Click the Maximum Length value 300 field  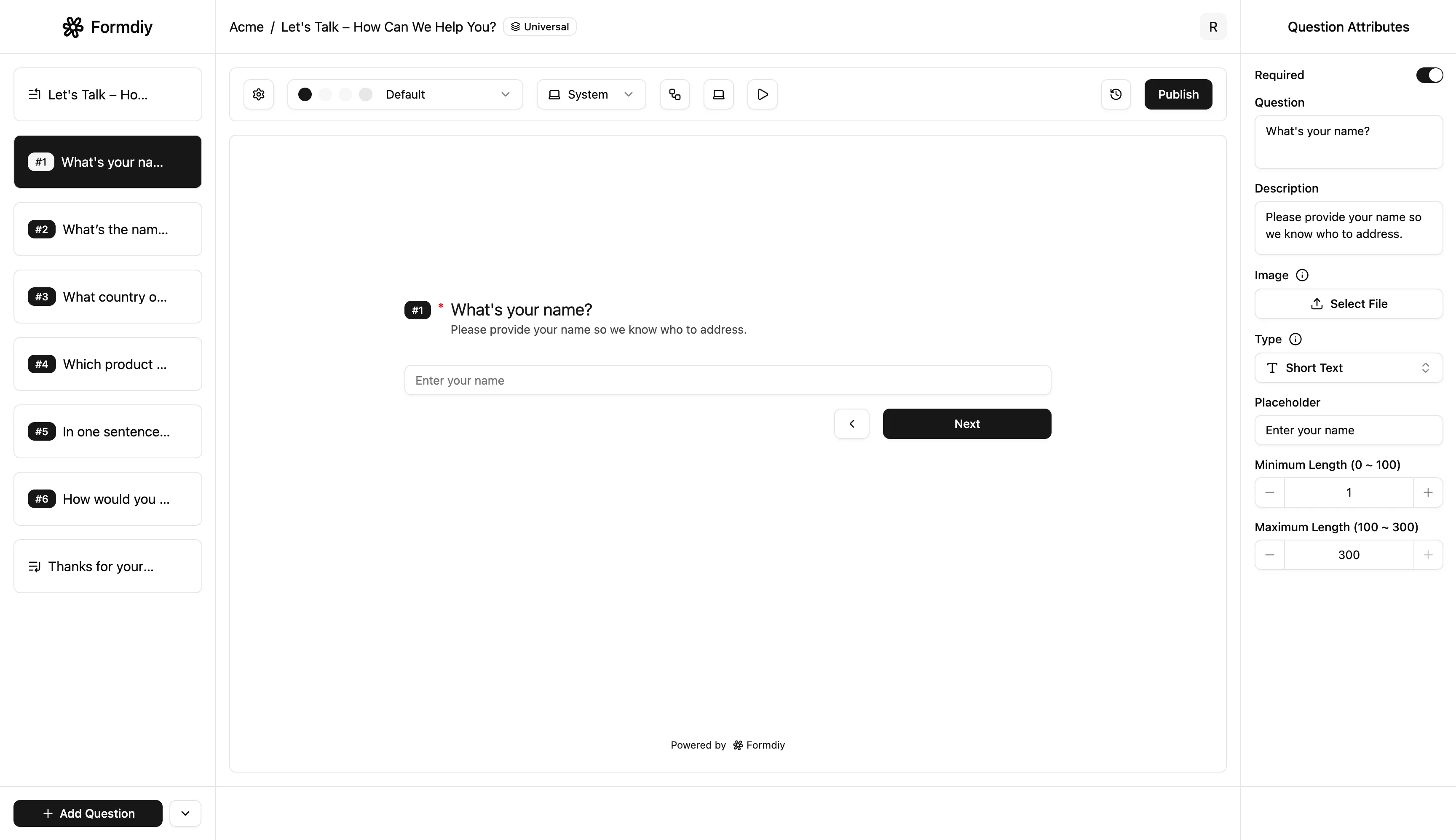coord(1349,555)
